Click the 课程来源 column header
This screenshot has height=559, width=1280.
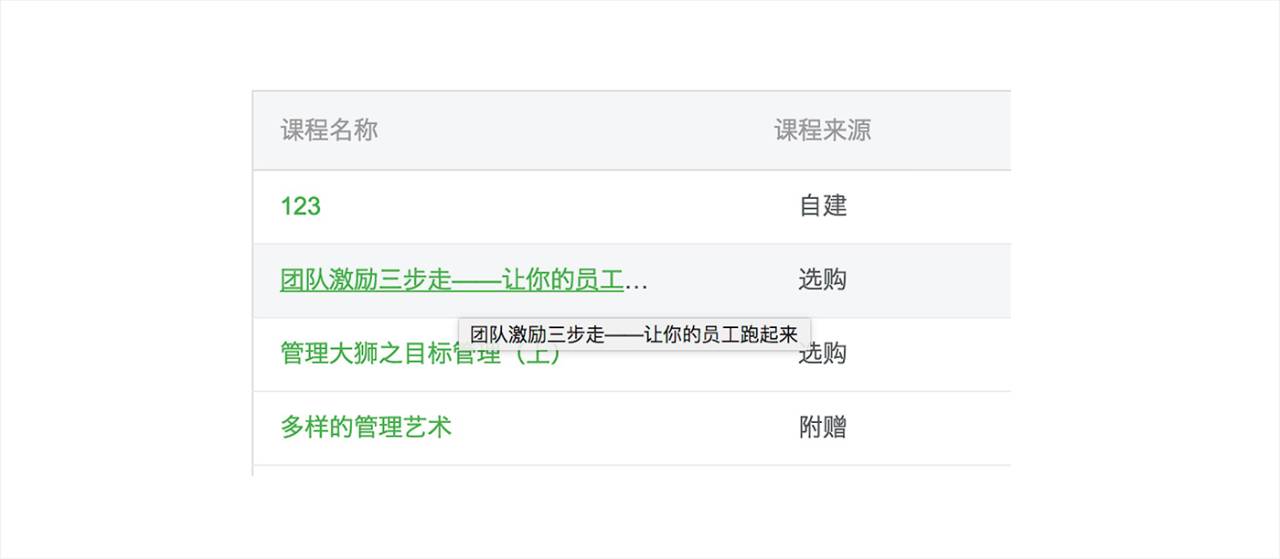pyautogui.click(x=822, y=130)
